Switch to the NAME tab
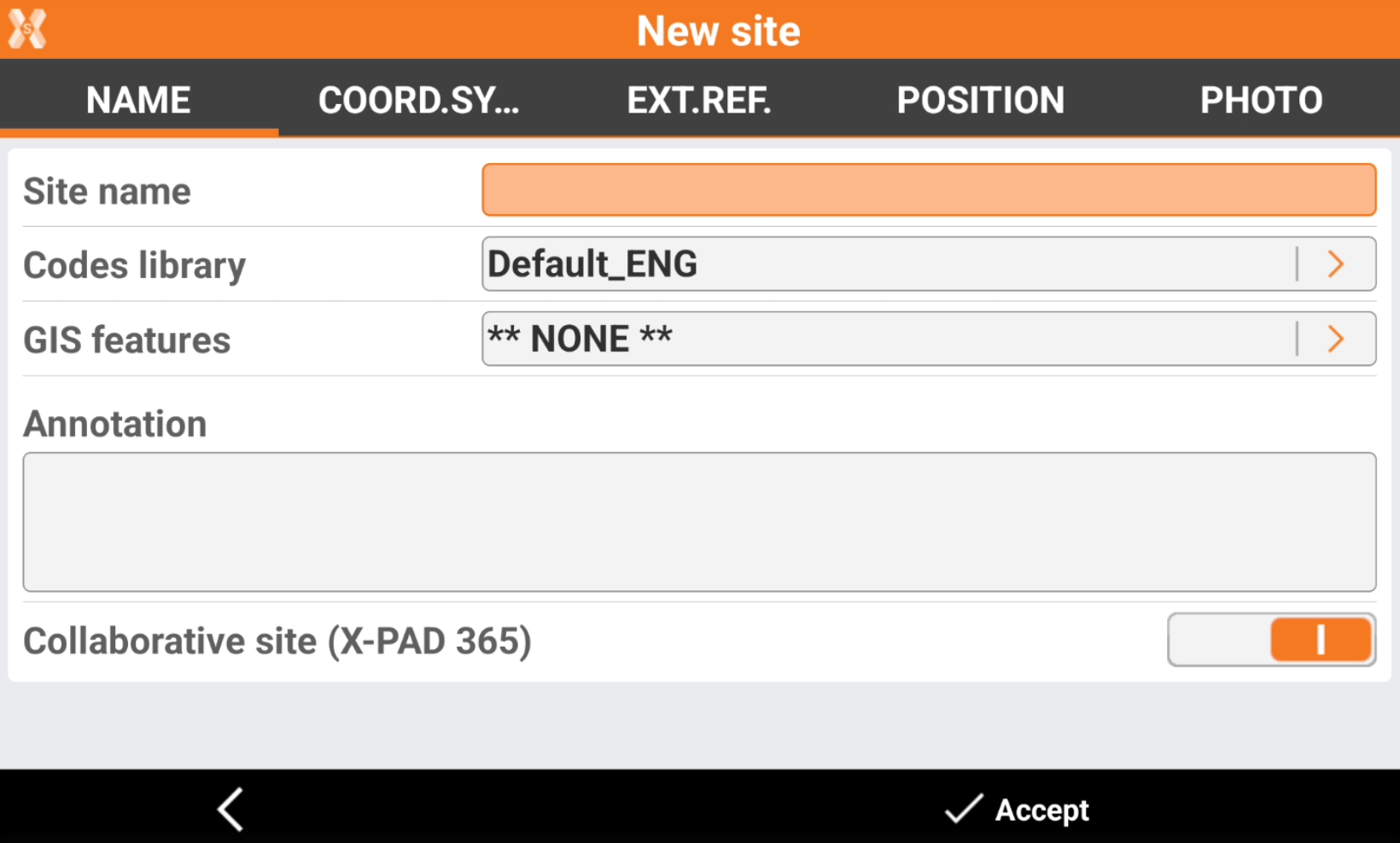The width and height of the screenshot is (1400, 843). 138,100
